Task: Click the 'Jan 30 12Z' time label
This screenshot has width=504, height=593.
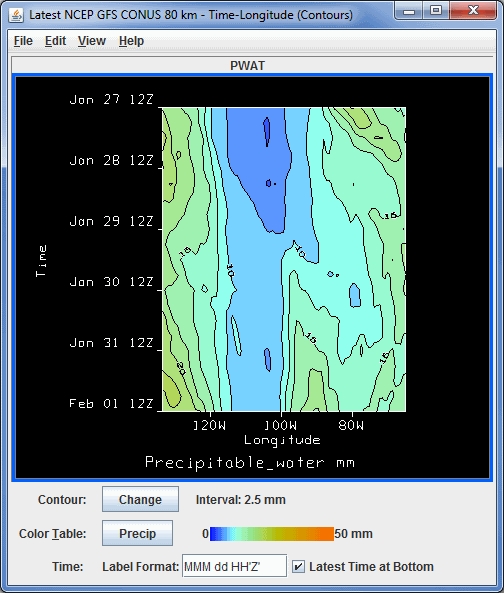Action: pyautogui.click(x=111, y=282)
